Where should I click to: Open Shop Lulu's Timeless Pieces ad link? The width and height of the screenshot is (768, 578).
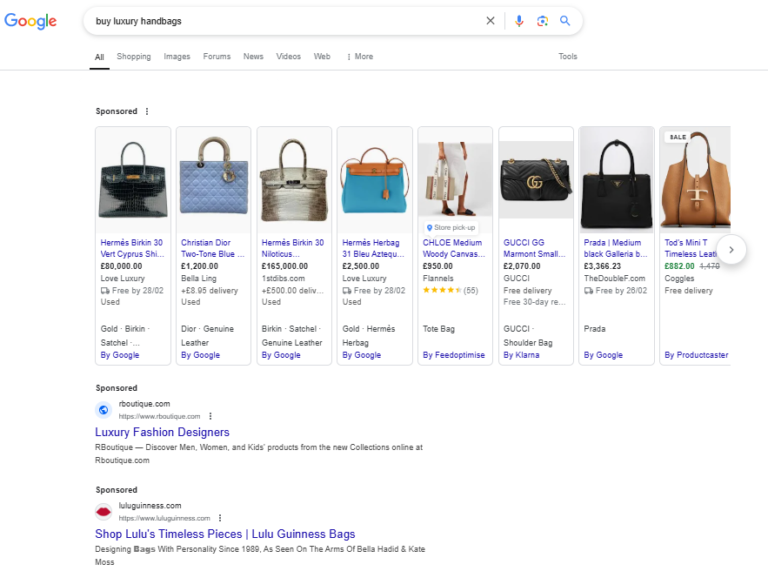point(225,534)
